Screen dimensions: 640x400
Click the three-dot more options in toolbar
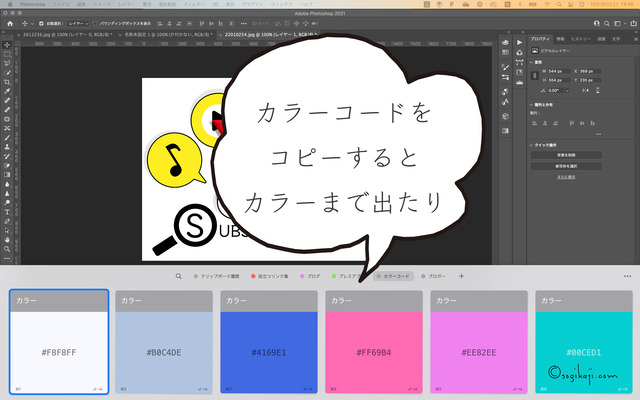pos(244,24)
